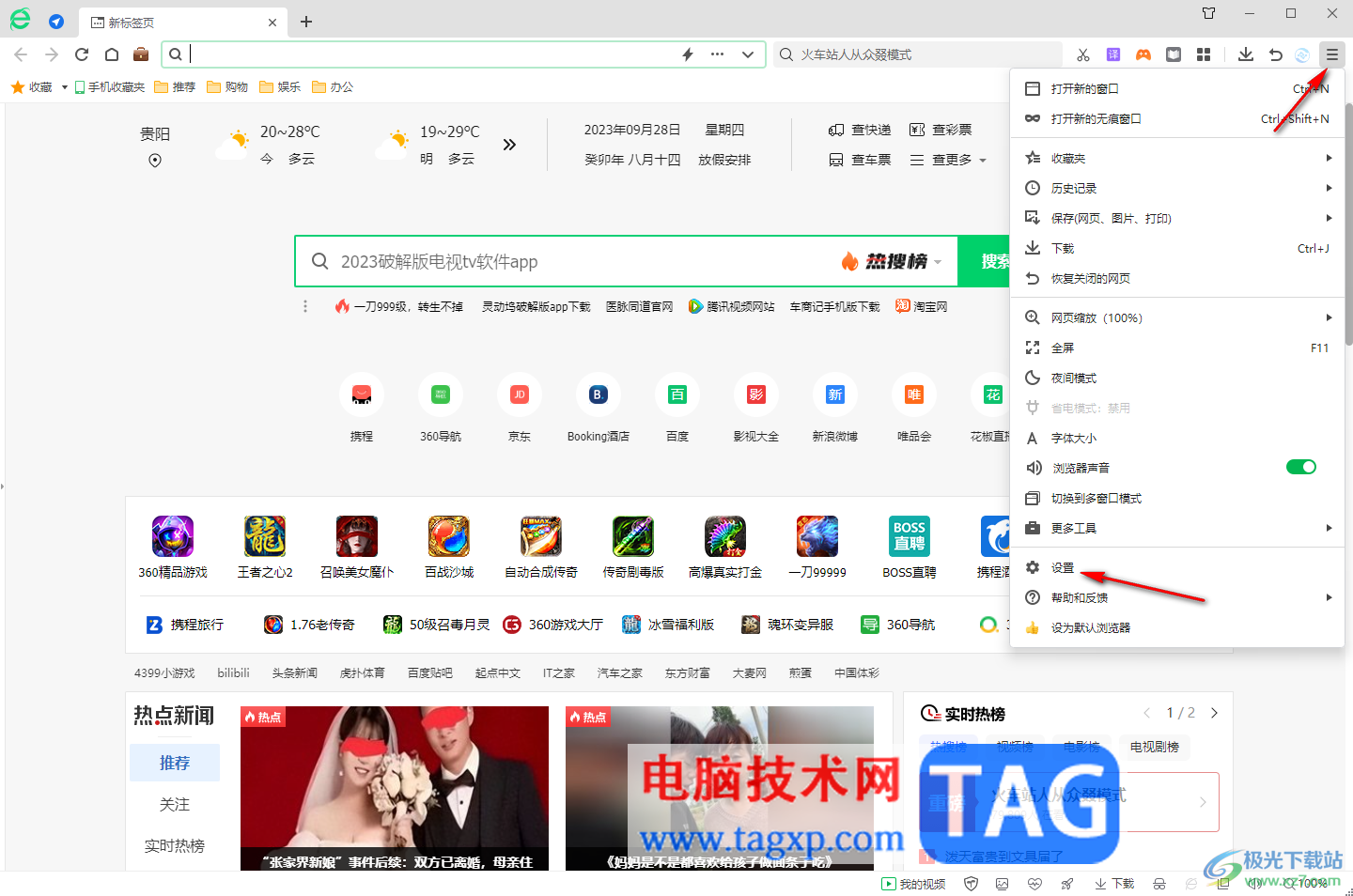Launch the BOSS直聘 icon
1353x896 pixels.
910,536
